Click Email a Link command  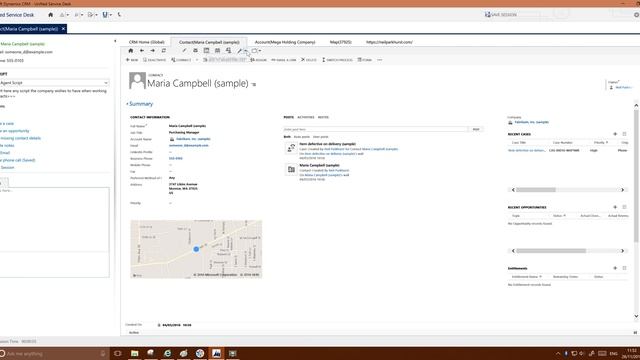[284, 60]
